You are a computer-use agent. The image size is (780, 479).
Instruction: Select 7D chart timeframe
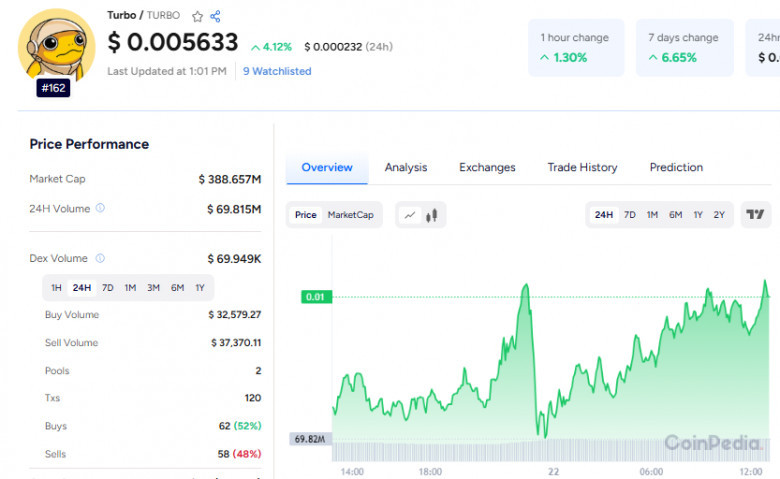pyautogui.click(x=630, y=215)
